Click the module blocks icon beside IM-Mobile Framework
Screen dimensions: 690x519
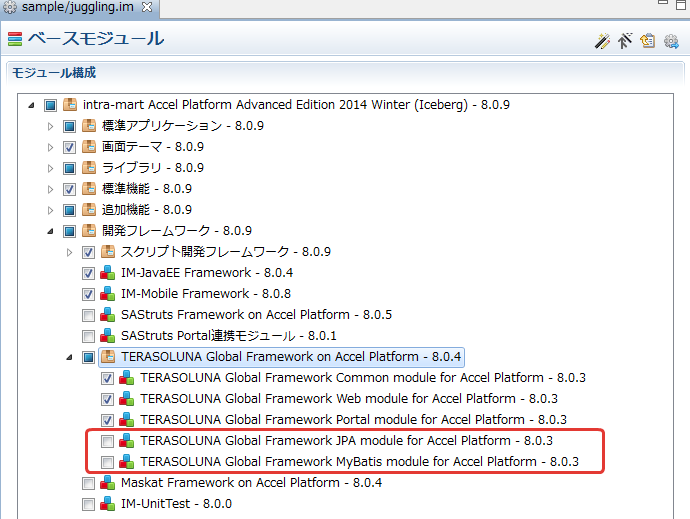coord(108,294)
